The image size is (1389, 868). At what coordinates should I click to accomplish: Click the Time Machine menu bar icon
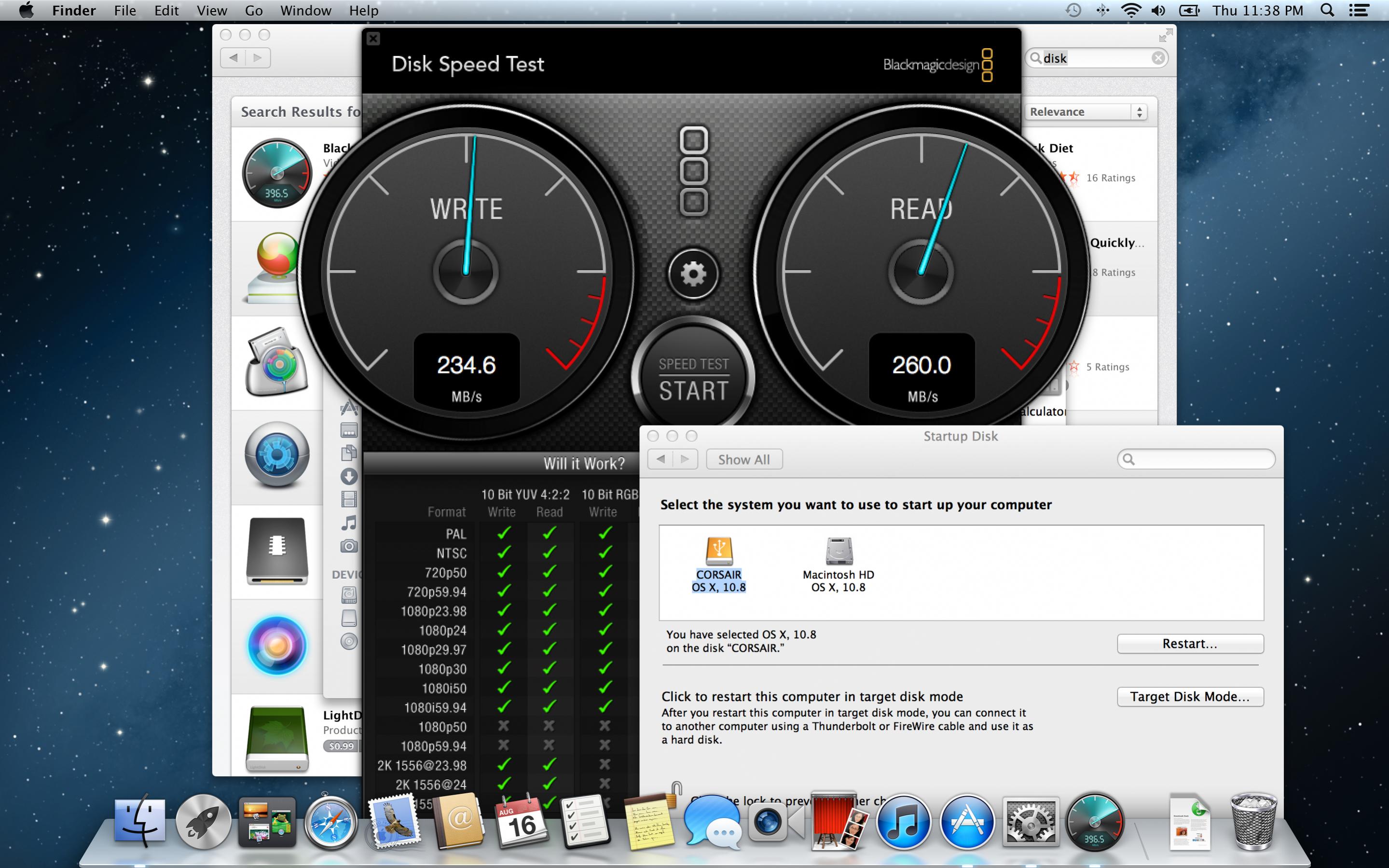pyautogui.click(x=1073, y=10)
